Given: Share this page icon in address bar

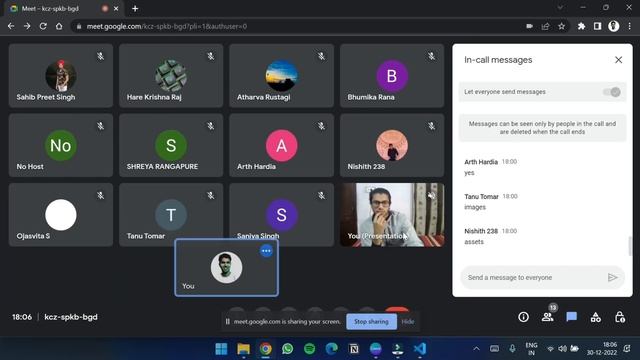Looking at the screenshot, I should point(545,26).
